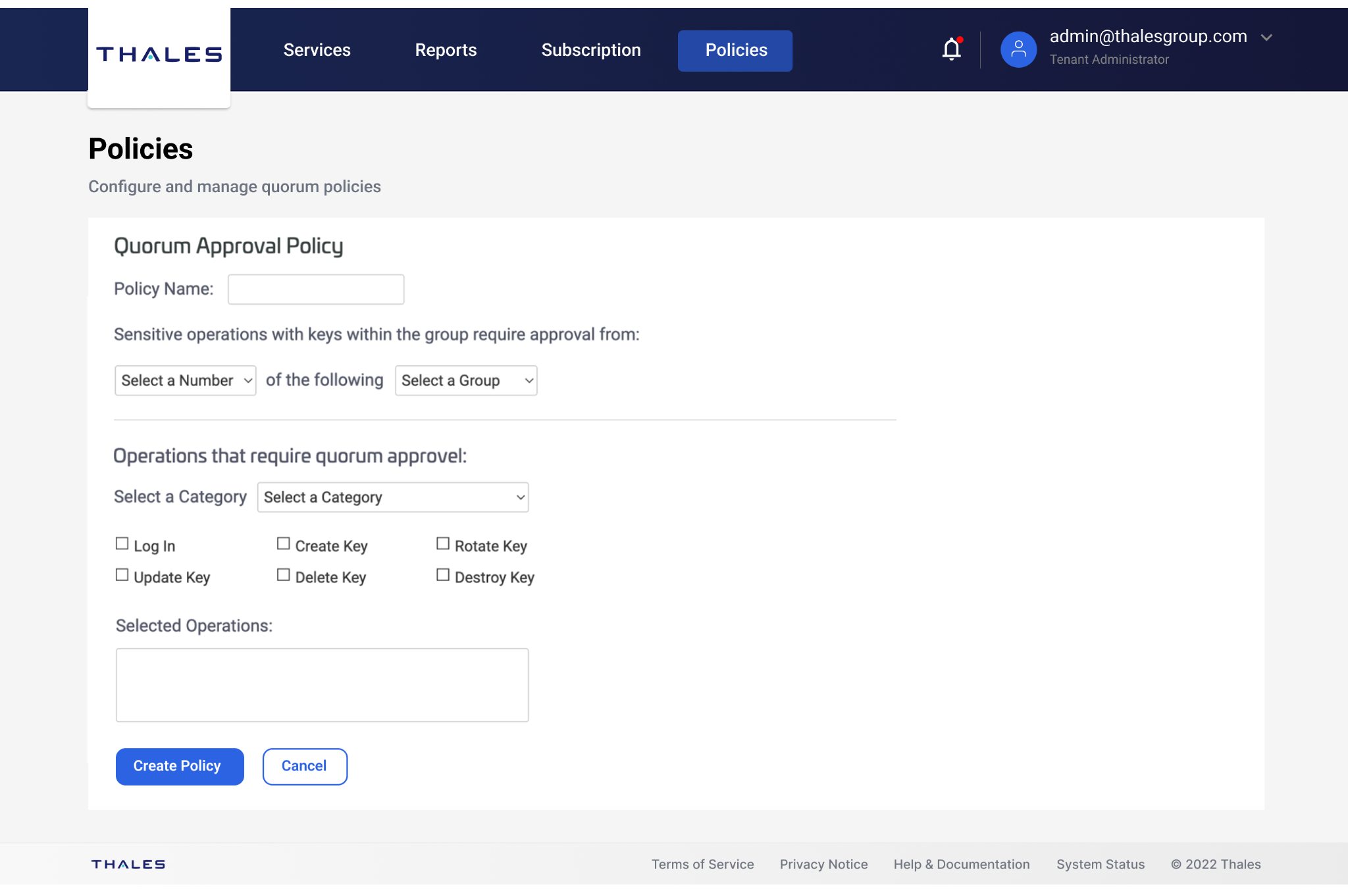This screenshot has width=1348, height=896.
Task: Click the Quorum Approval Policy heading
Action: tap(228, 246)
